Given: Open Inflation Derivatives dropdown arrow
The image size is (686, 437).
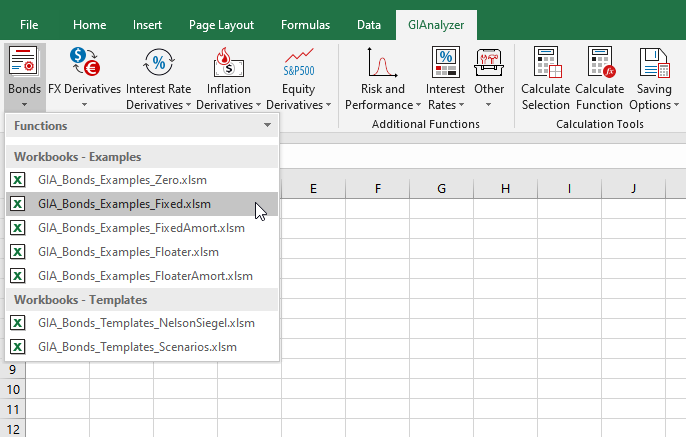Looking at the screenshot, I should tap(258, 105).
